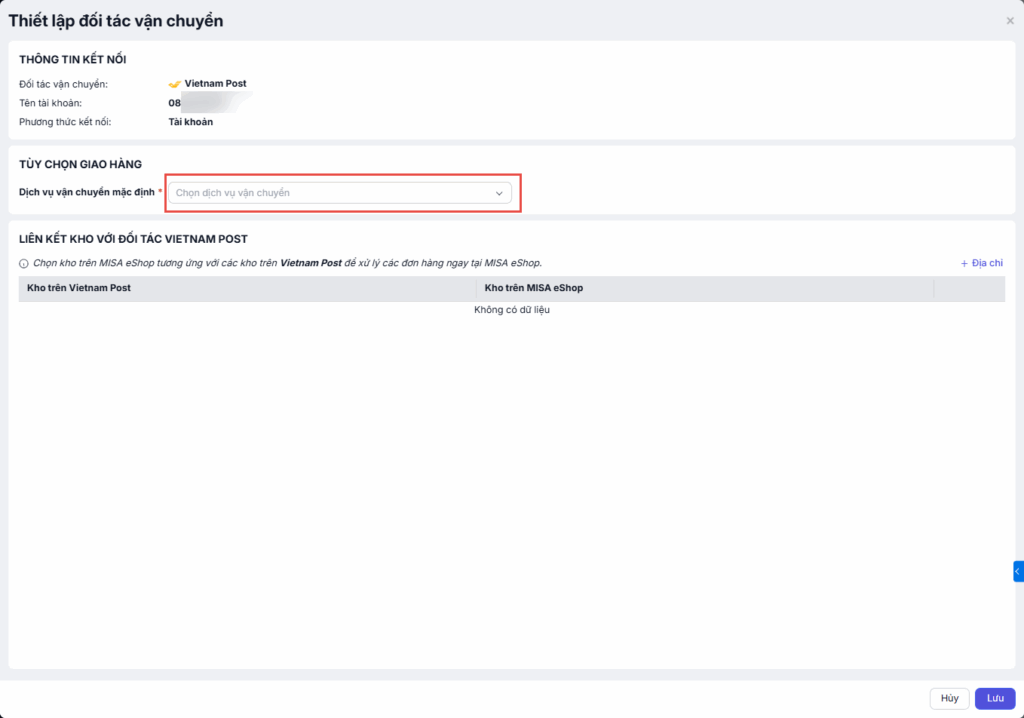Image resolution: width=1024 pixels, height=718 pixels.
Task: Click the TÙY CHỌN GIAO HÀNG section heading
Action: pyautogui.click(x=80, y=164)
